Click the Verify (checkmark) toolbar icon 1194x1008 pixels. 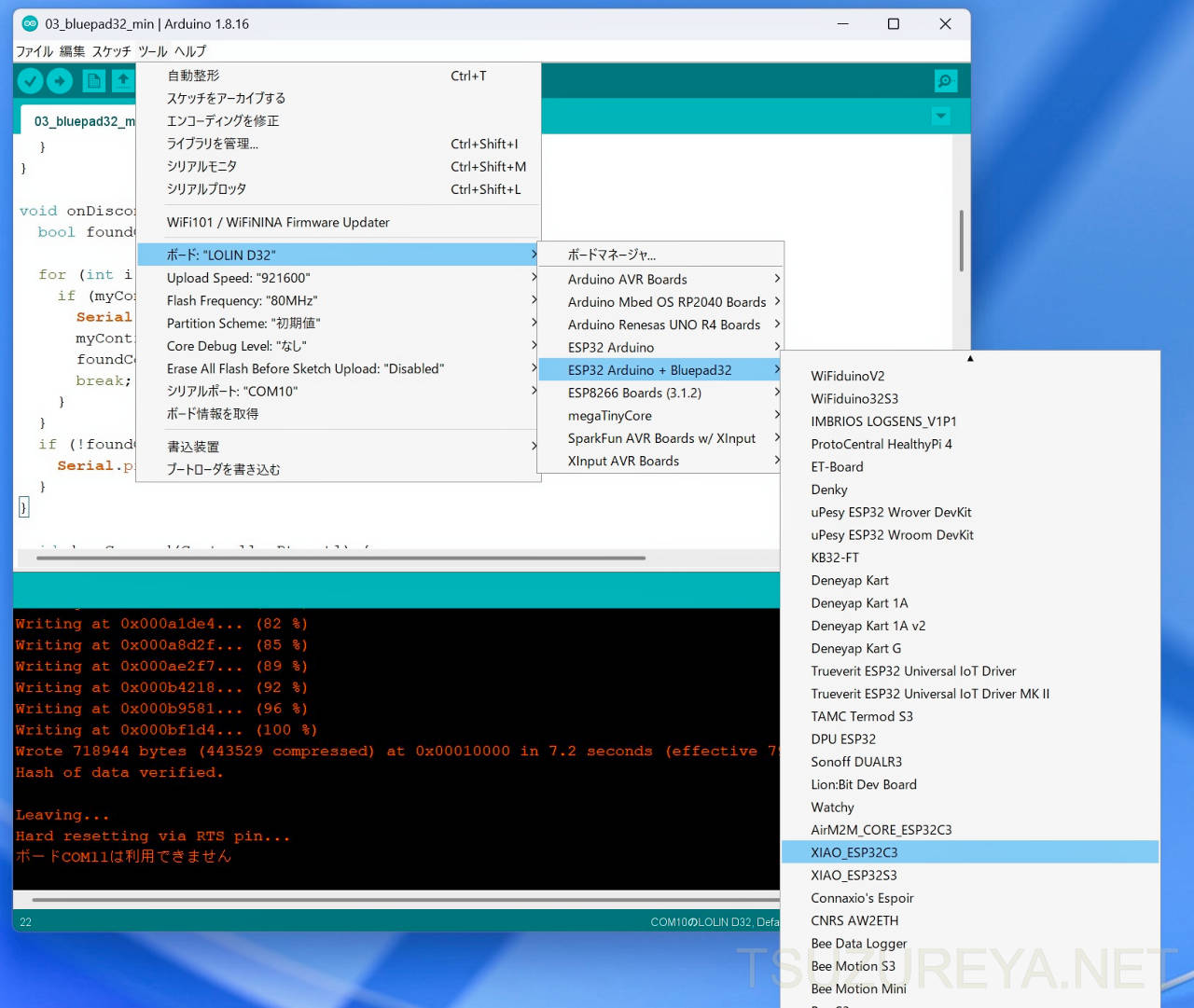coord(31,81)
